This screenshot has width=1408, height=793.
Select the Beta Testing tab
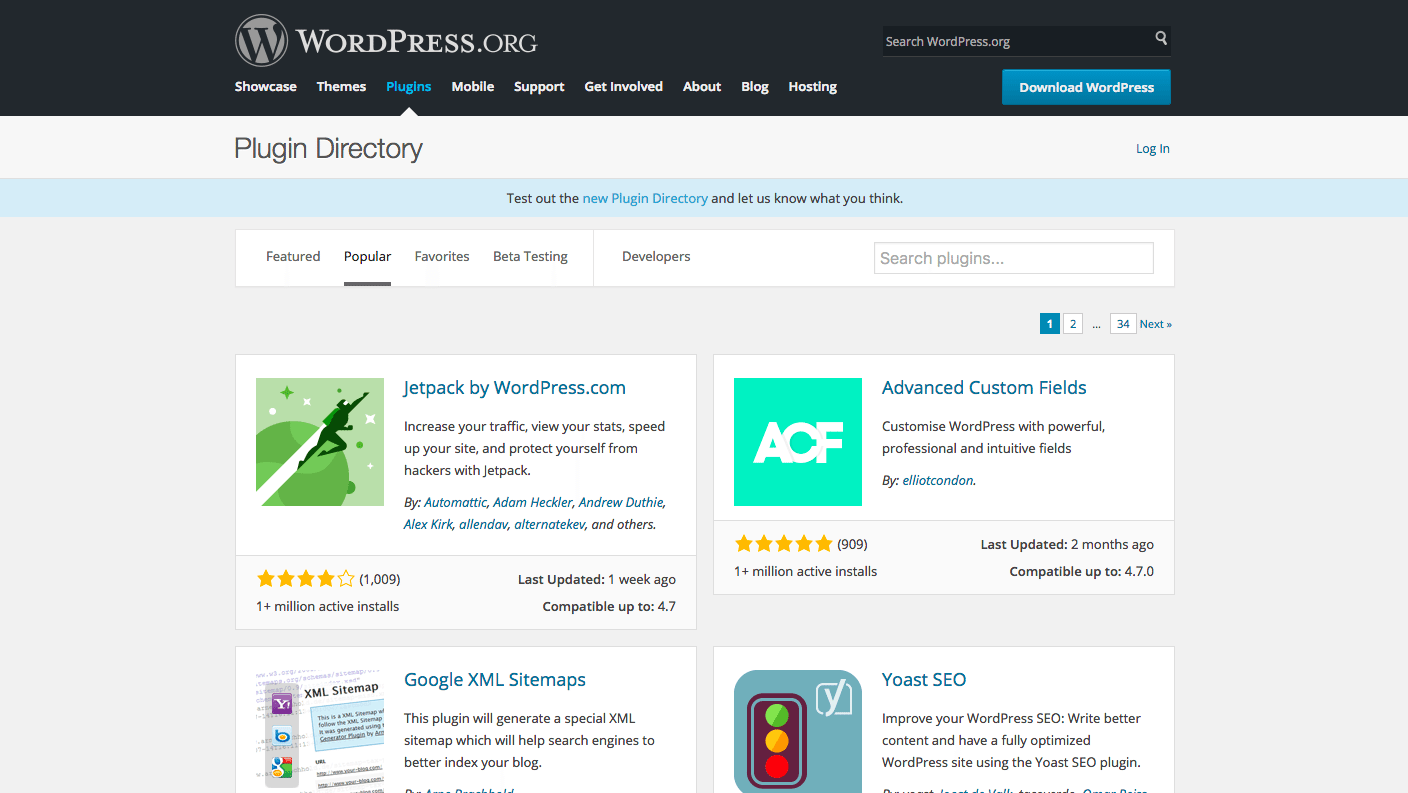[530, 256]
